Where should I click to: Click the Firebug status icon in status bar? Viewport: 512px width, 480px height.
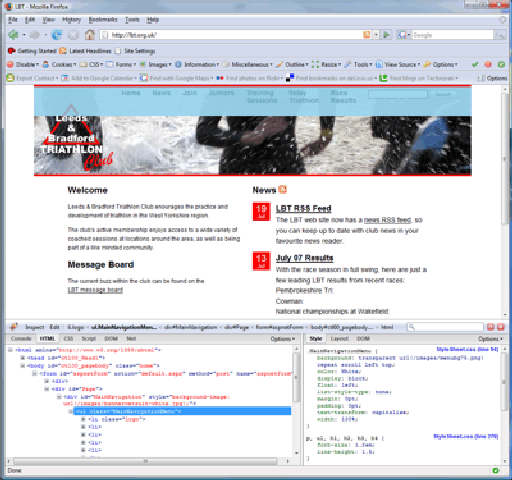[x=495, y=470]
